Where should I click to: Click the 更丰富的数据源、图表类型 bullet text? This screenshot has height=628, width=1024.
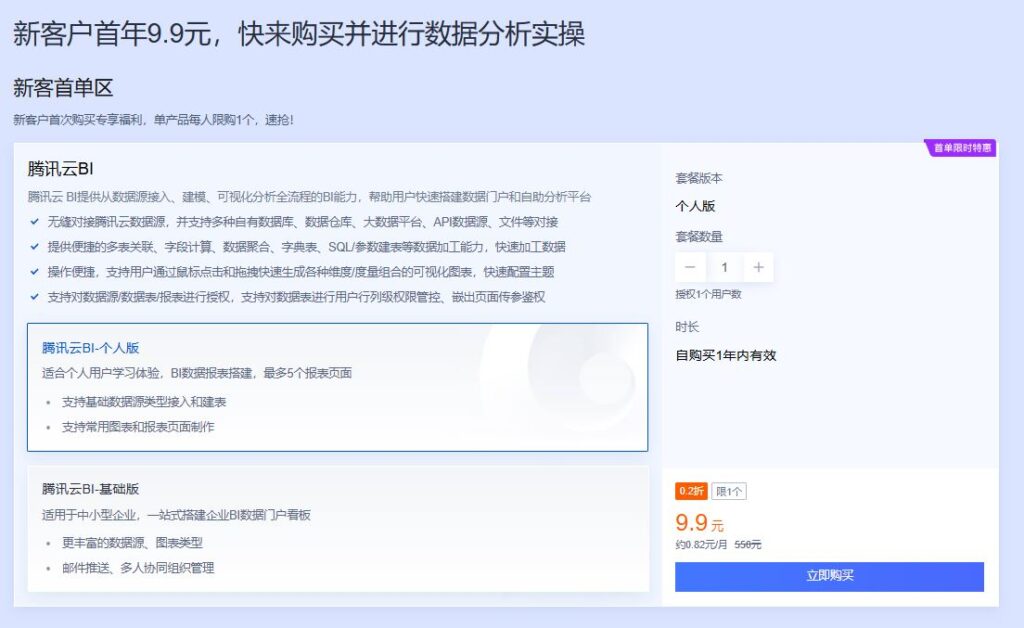coord(132,542)
